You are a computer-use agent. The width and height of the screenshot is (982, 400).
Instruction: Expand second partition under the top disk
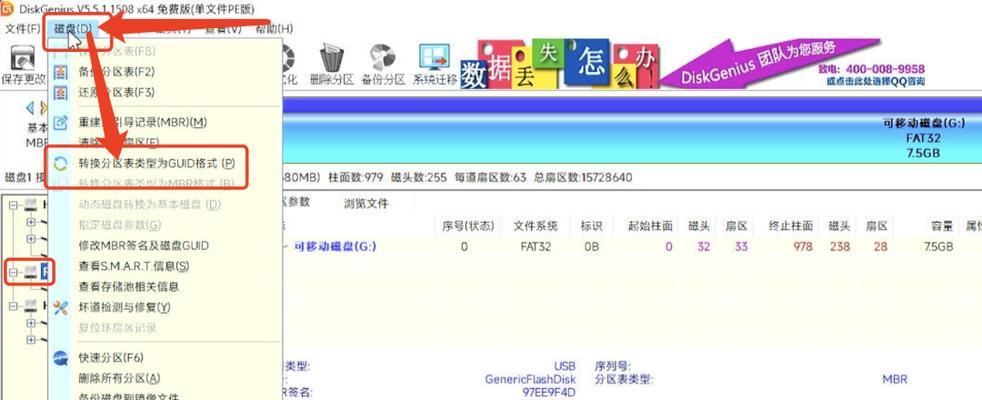[31, 238]
